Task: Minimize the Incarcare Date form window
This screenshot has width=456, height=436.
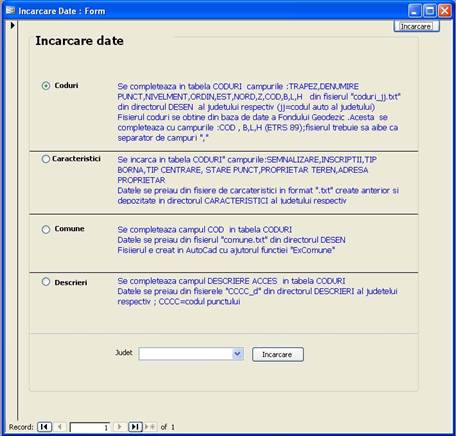Action: tap(415, 11)
